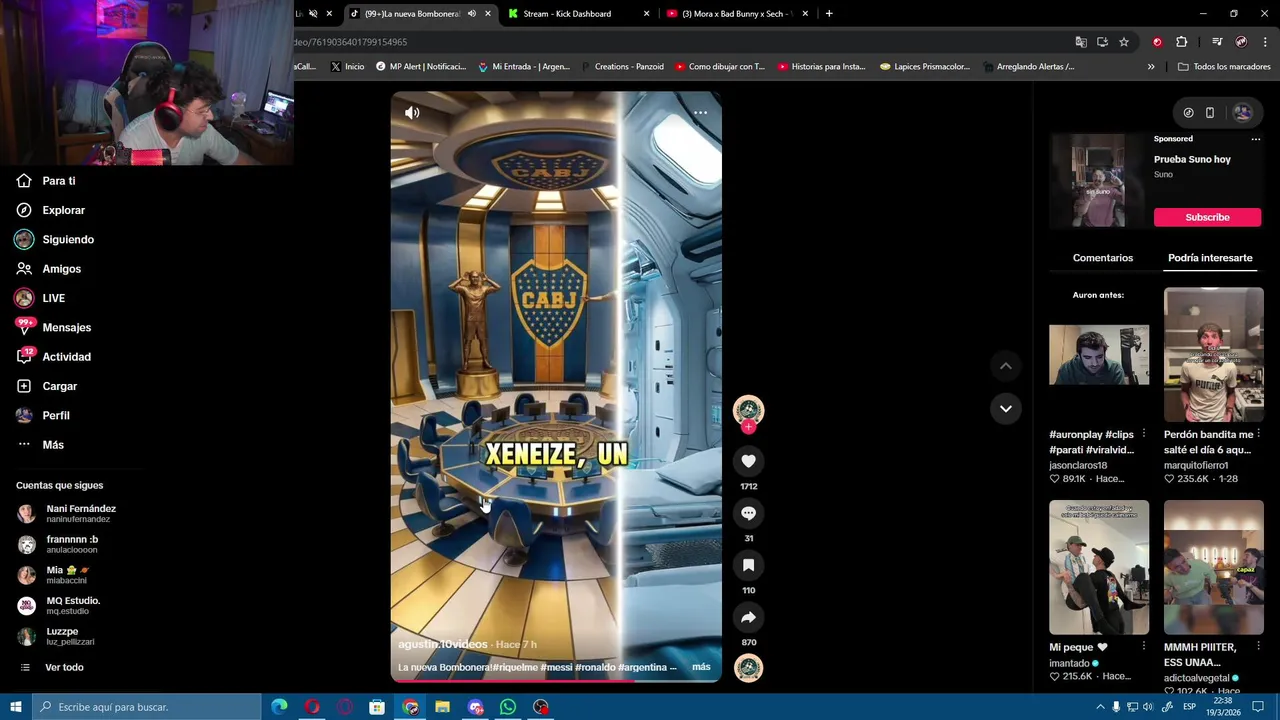Follow creator with the red plus badge

748,427
